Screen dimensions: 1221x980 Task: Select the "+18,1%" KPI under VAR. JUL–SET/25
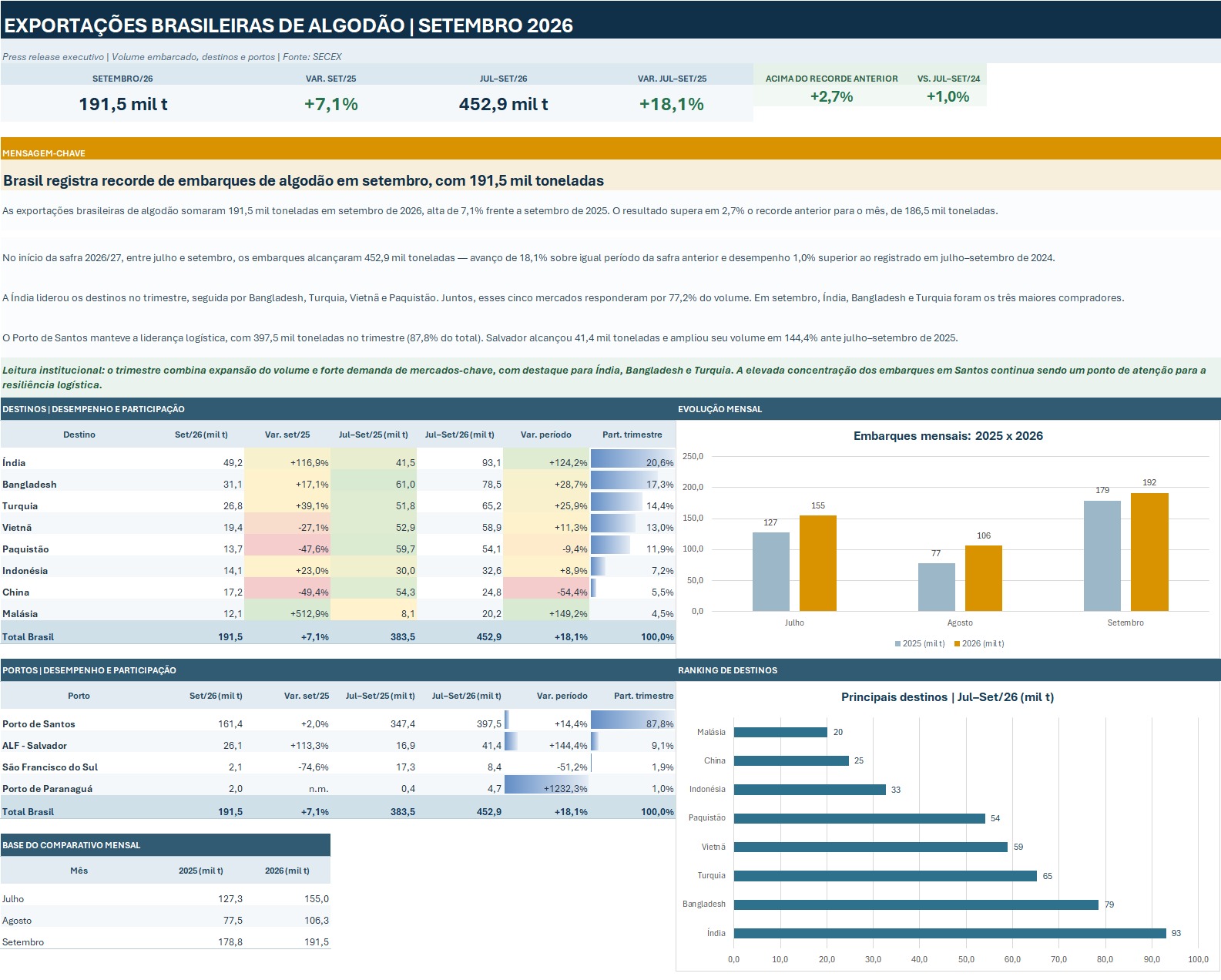pyautogui.click(x=672, y=104)
